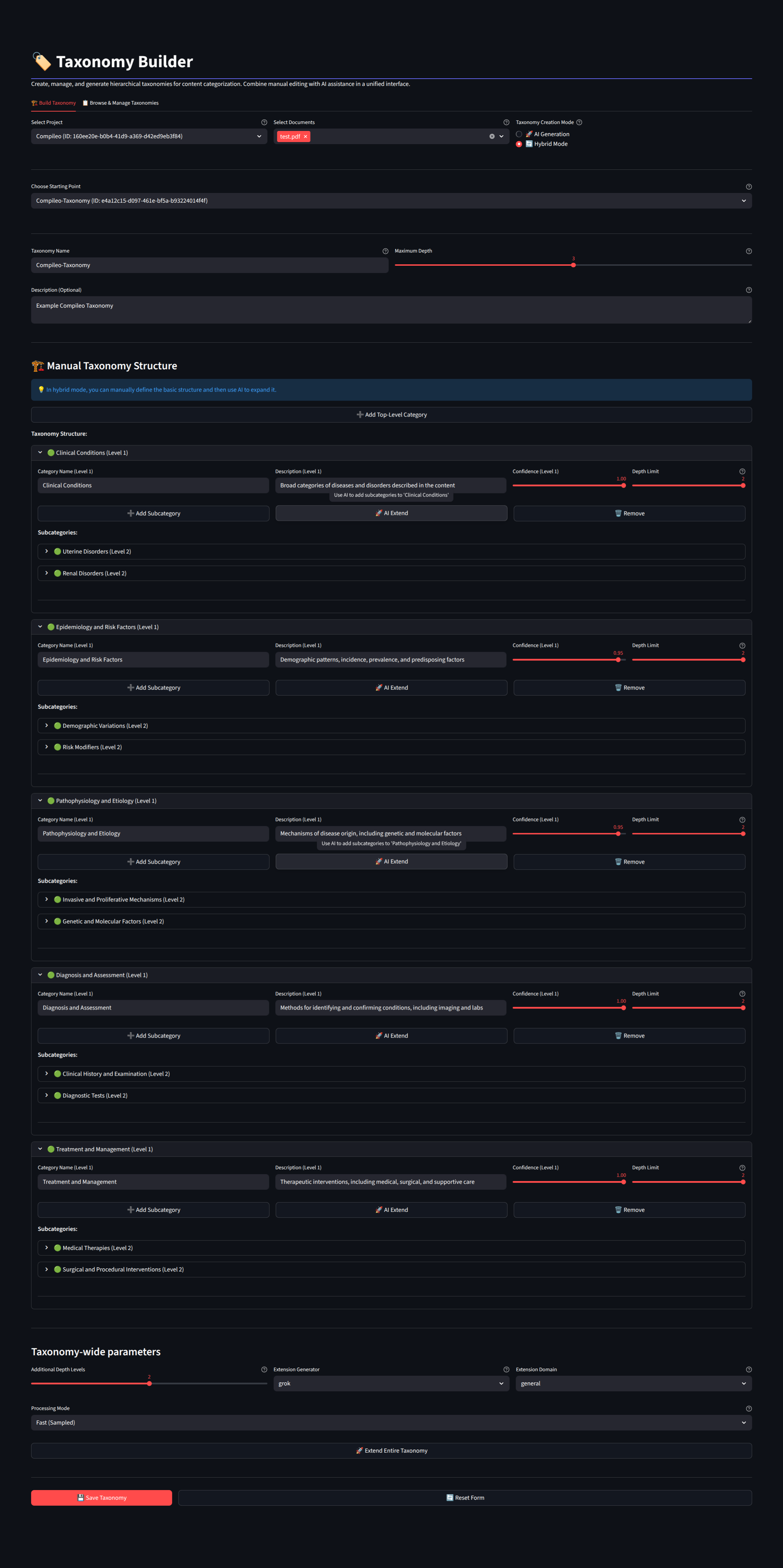Click the Taxonomy Name input field
The width and height of the screenshot is (783, 1568).
(210, 265)
